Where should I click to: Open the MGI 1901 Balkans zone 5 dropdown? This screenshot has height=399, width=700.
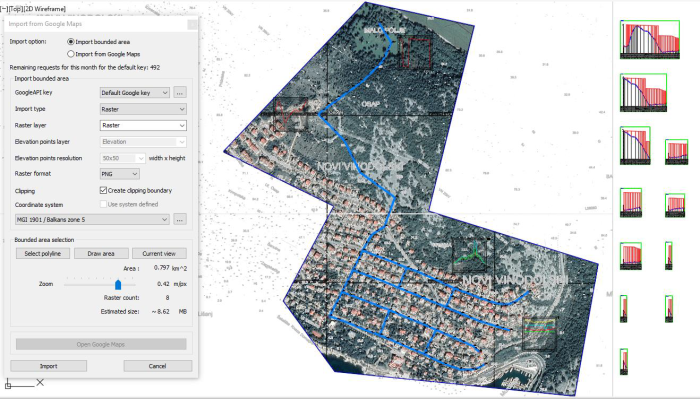point(92,219)
